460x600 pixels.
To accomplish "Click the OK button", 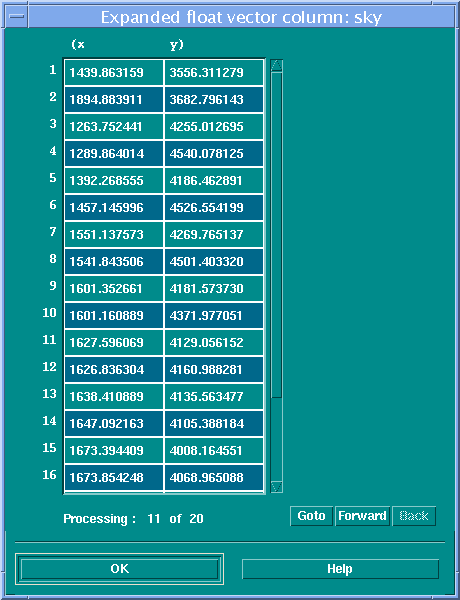I will (119, 569).
